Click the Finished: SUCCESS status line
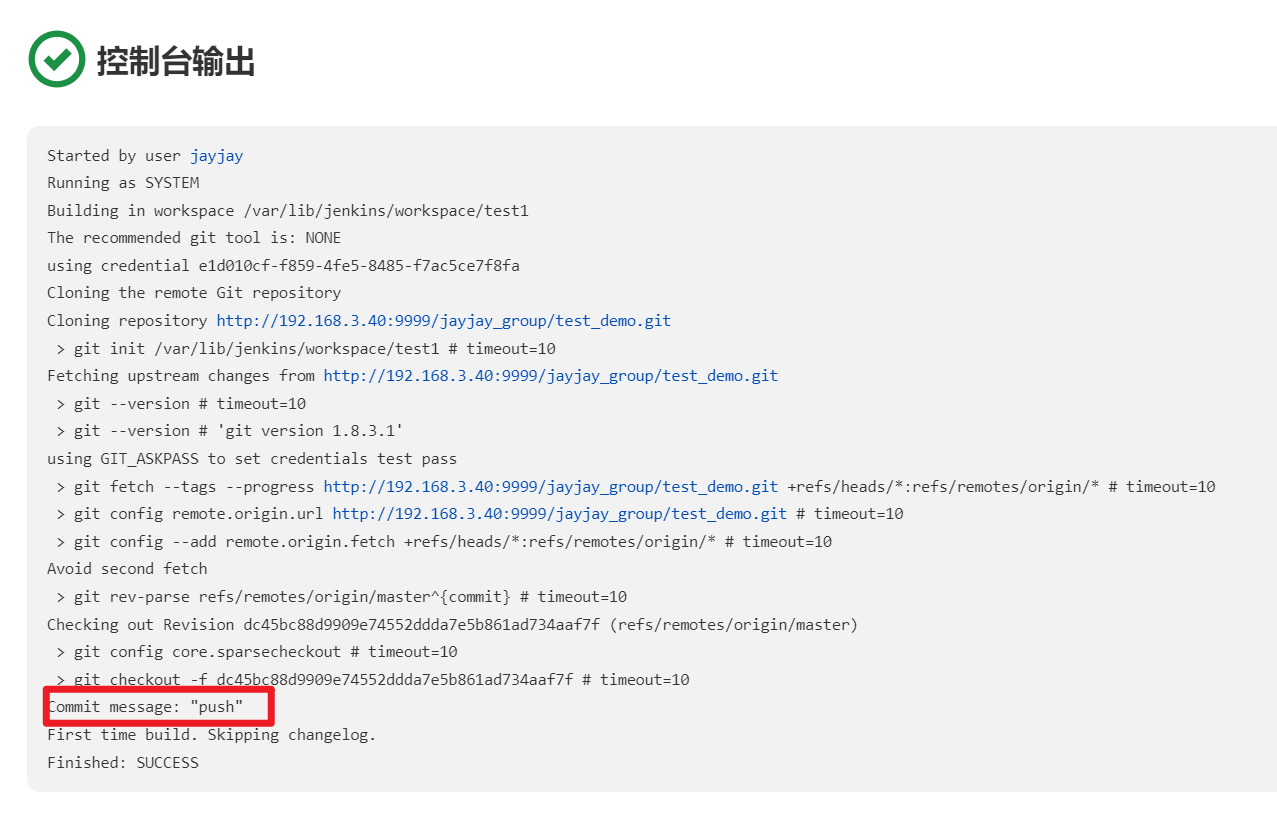 click(123, 762)
